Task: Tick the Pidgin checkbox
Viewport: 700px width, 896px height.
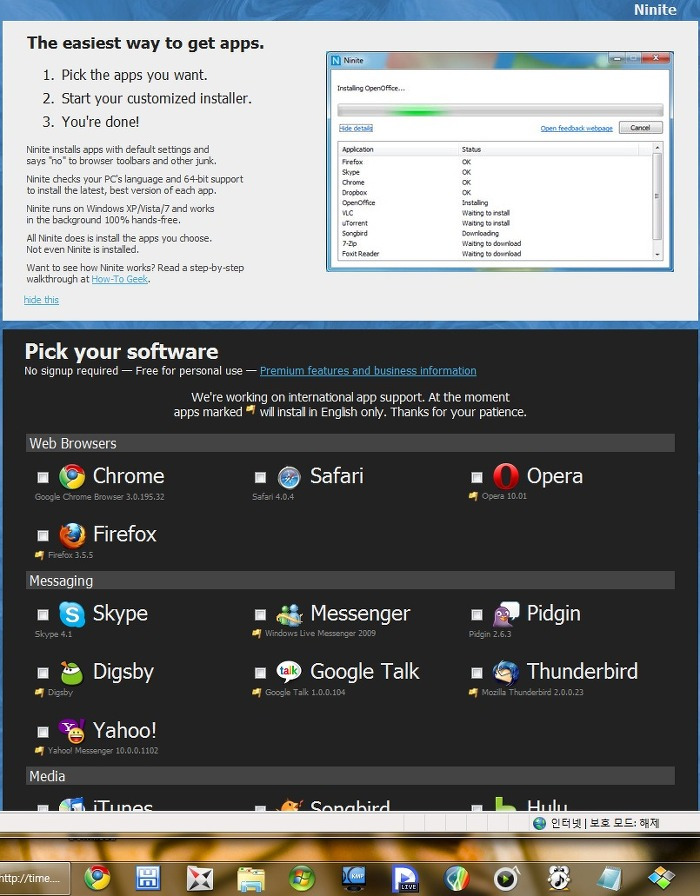Action: 477,614
